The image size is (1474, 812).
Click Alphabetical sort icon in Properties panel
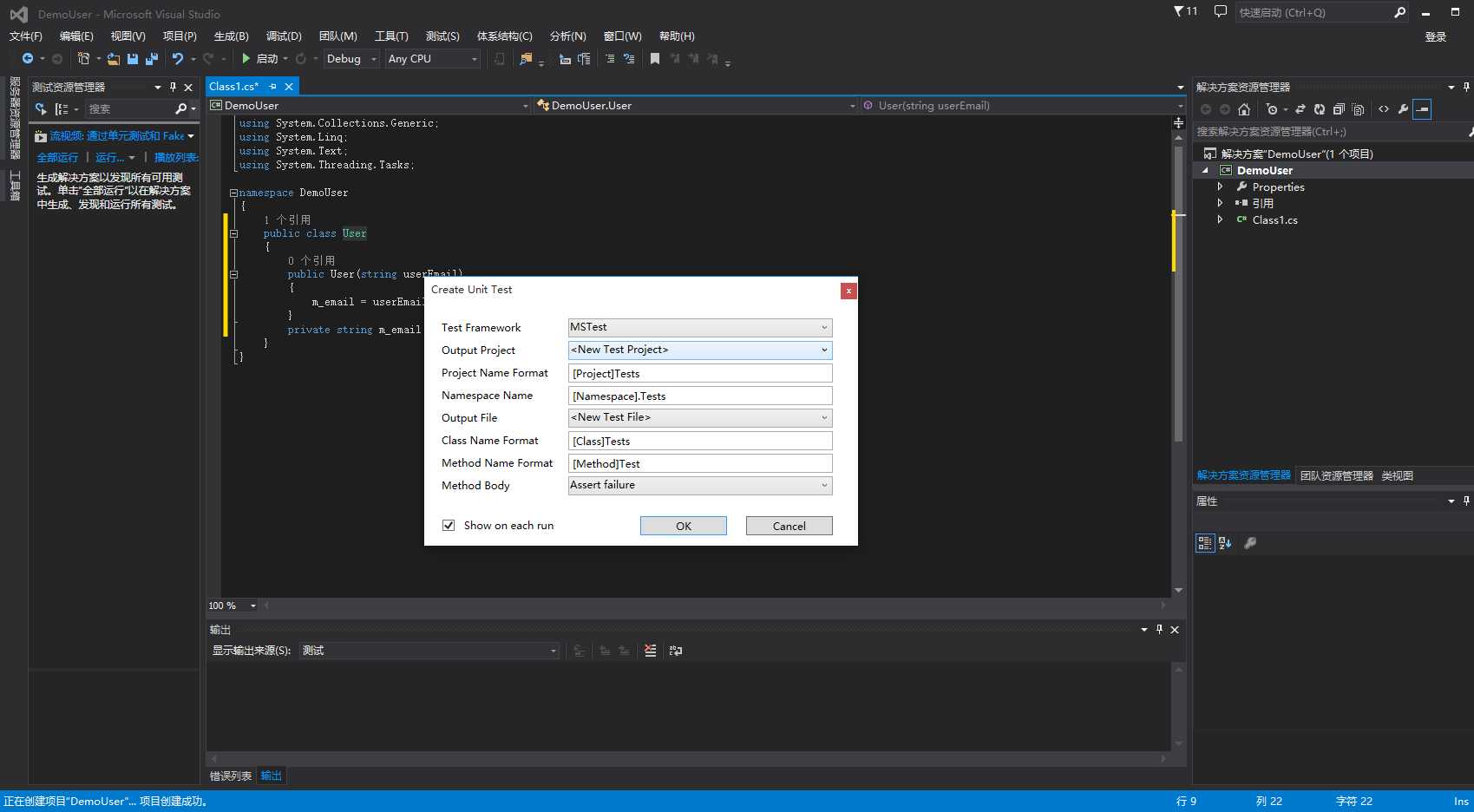point(1225,543)
